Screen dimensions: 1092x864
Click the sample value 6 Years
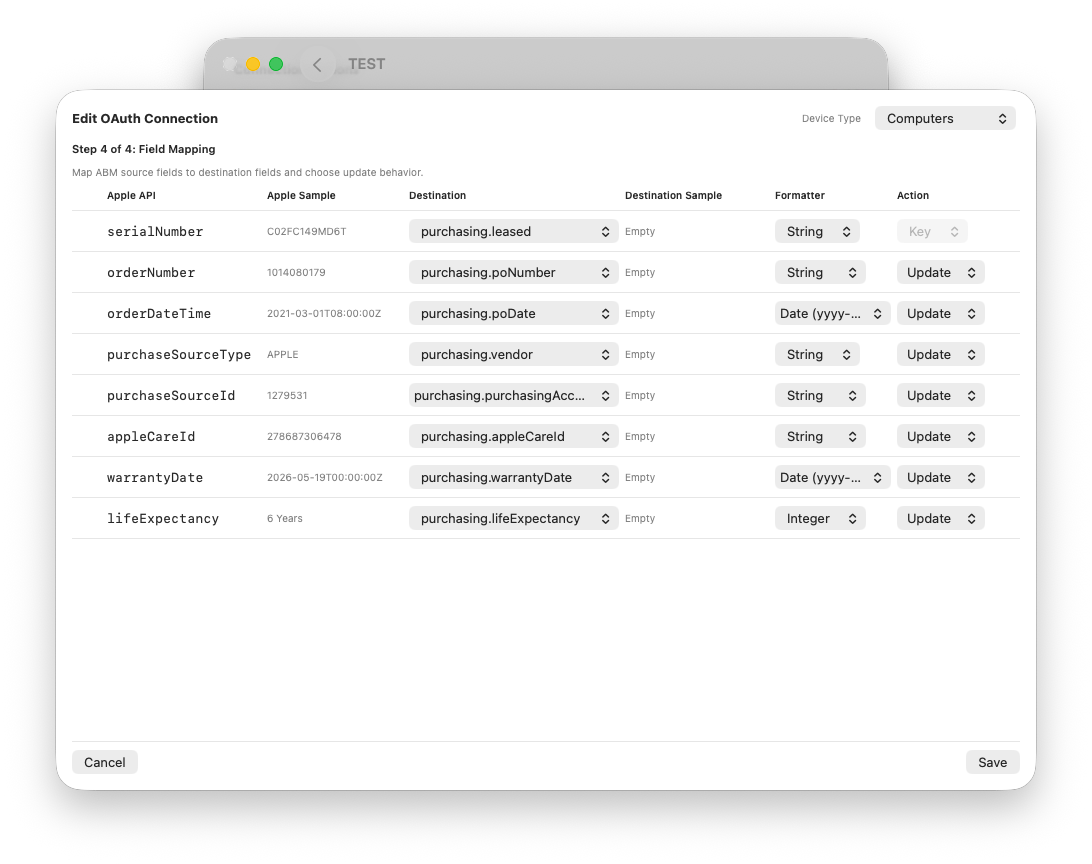coord(285,519)
